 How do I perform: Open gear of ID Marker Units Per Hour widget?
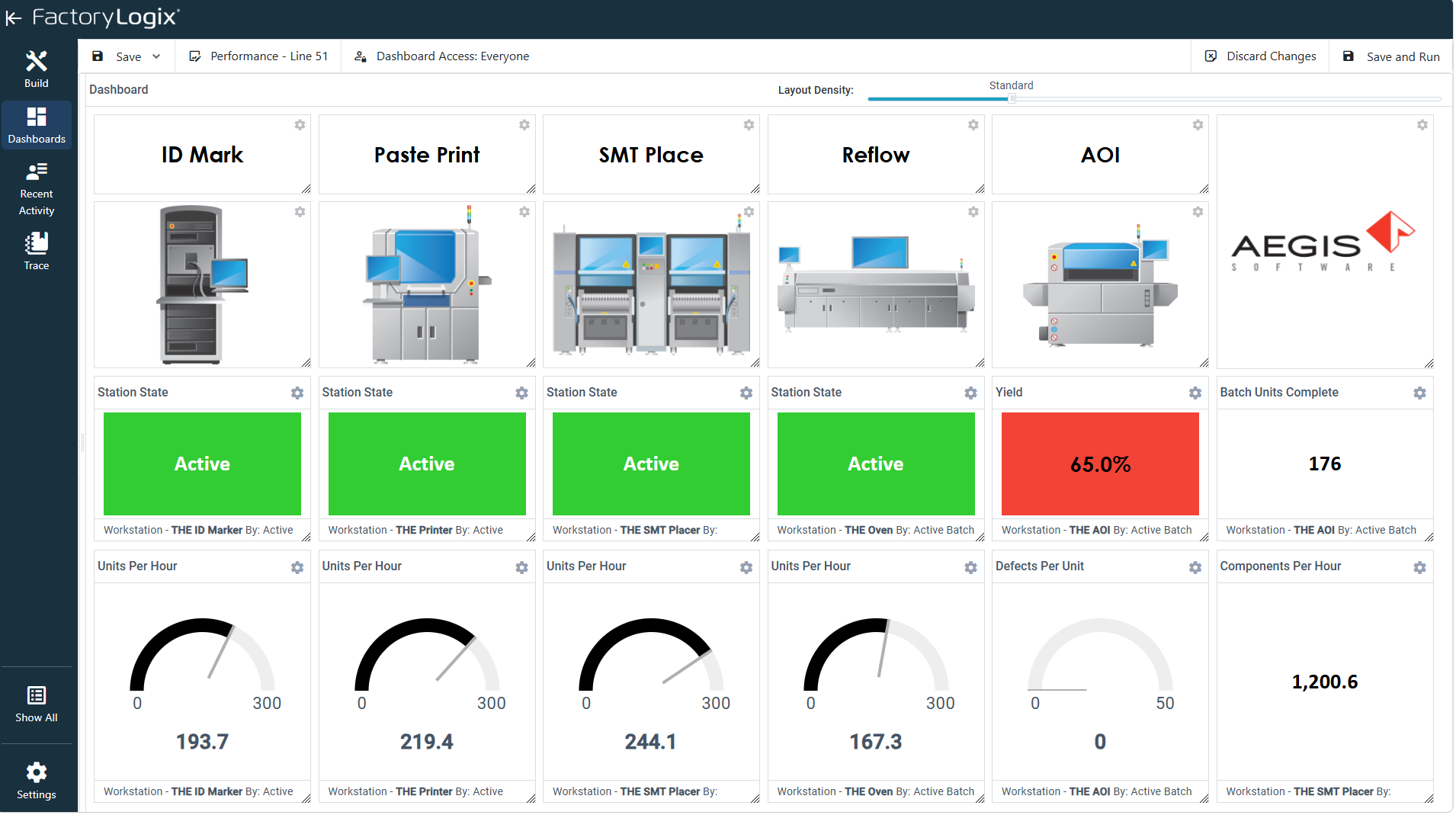297,568
